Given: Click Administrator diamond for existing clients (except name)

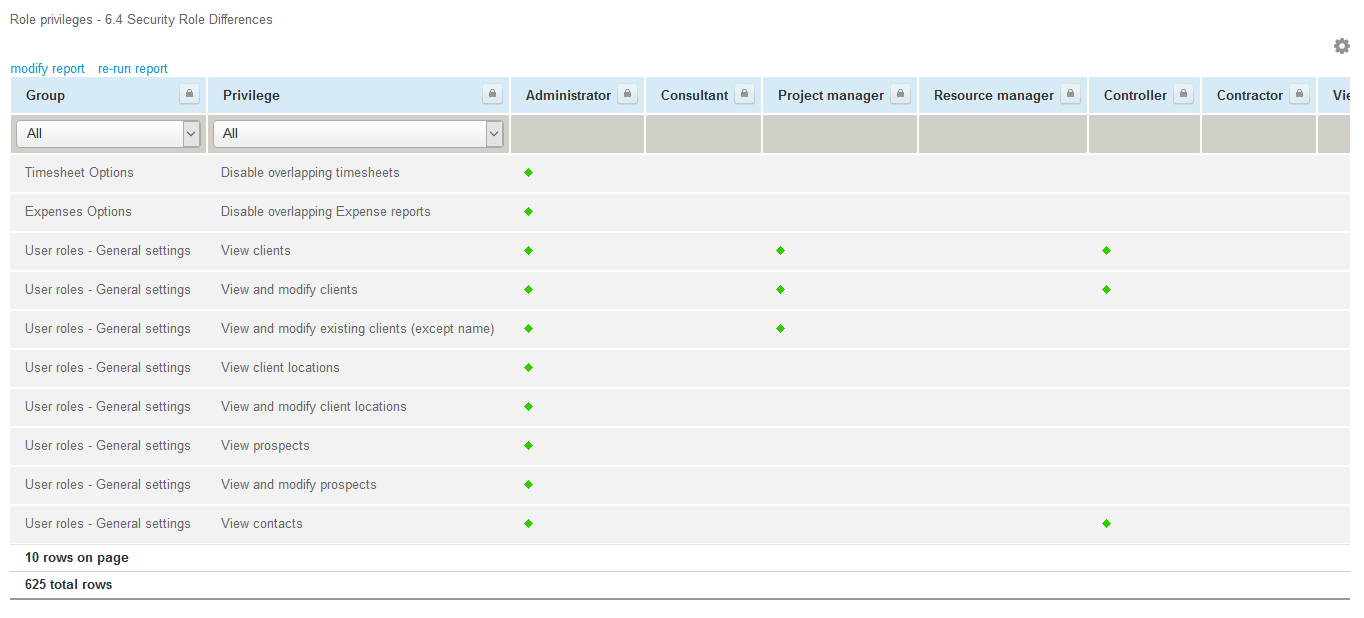Looking at the screenshot, I should [529, 328].
